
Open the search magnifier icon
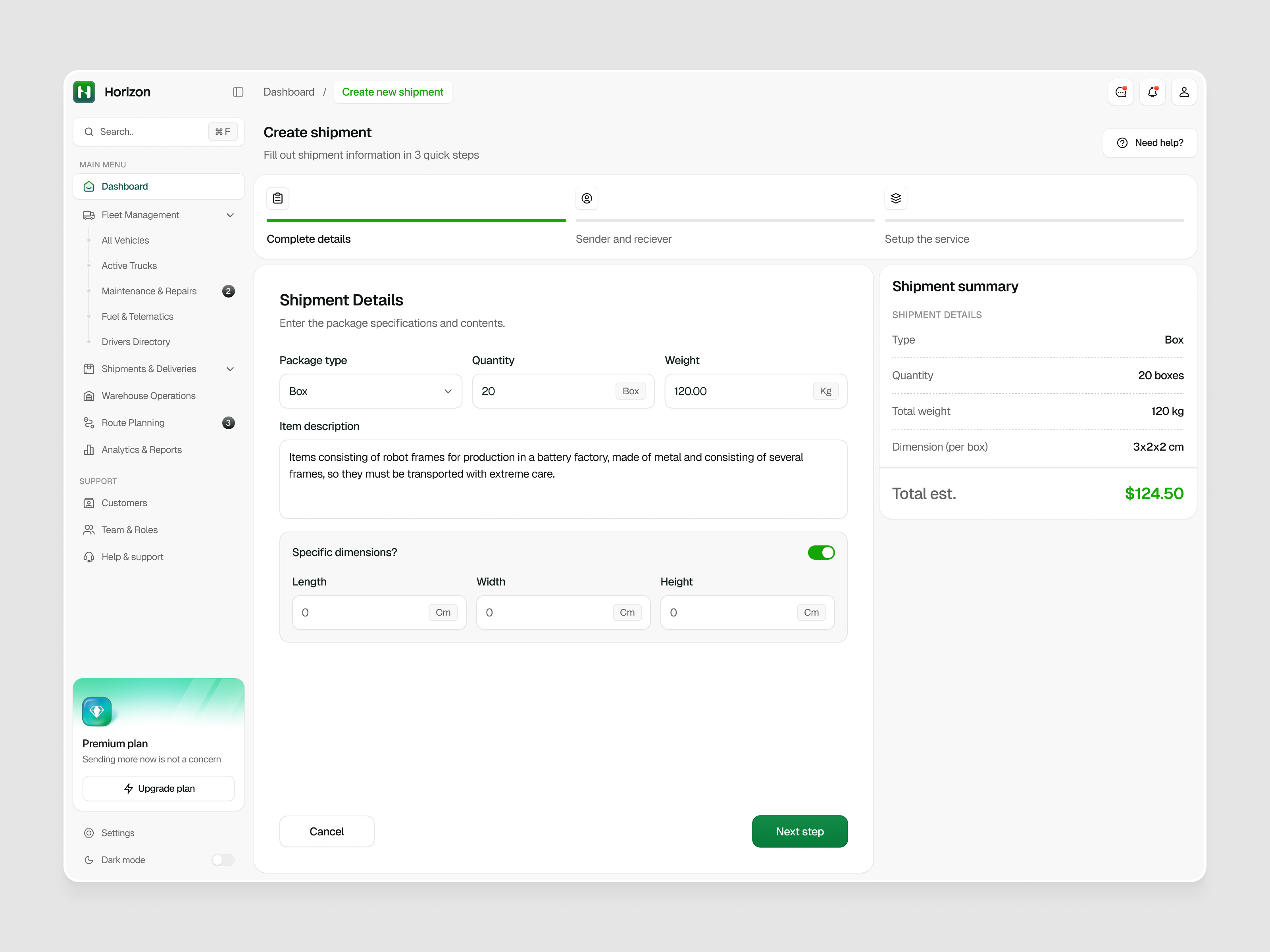pyautogui.click(x=90, y=131)
